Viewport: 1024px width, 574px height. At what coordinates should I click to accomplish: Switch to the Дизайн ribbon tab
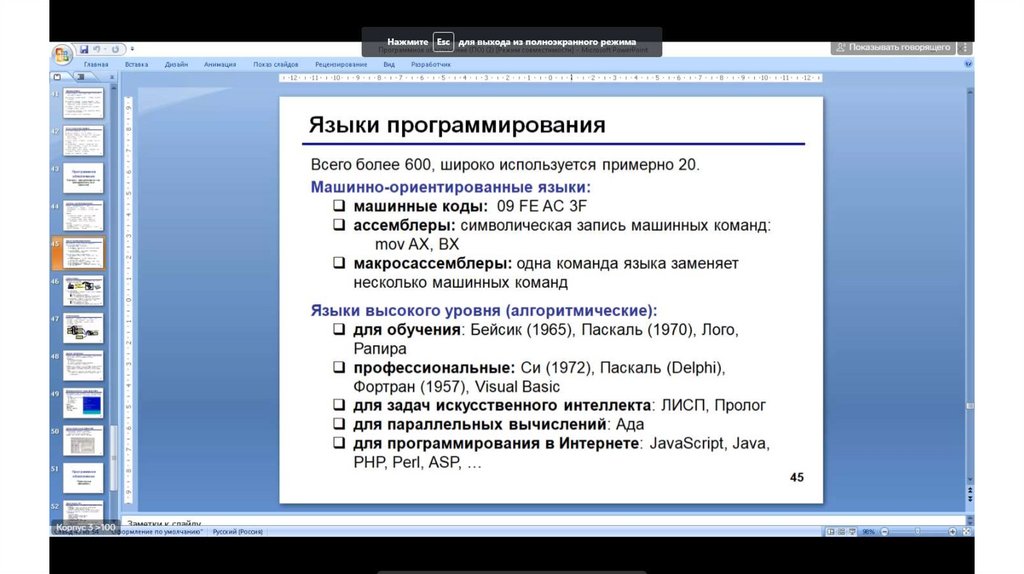(x=176, y=65)
